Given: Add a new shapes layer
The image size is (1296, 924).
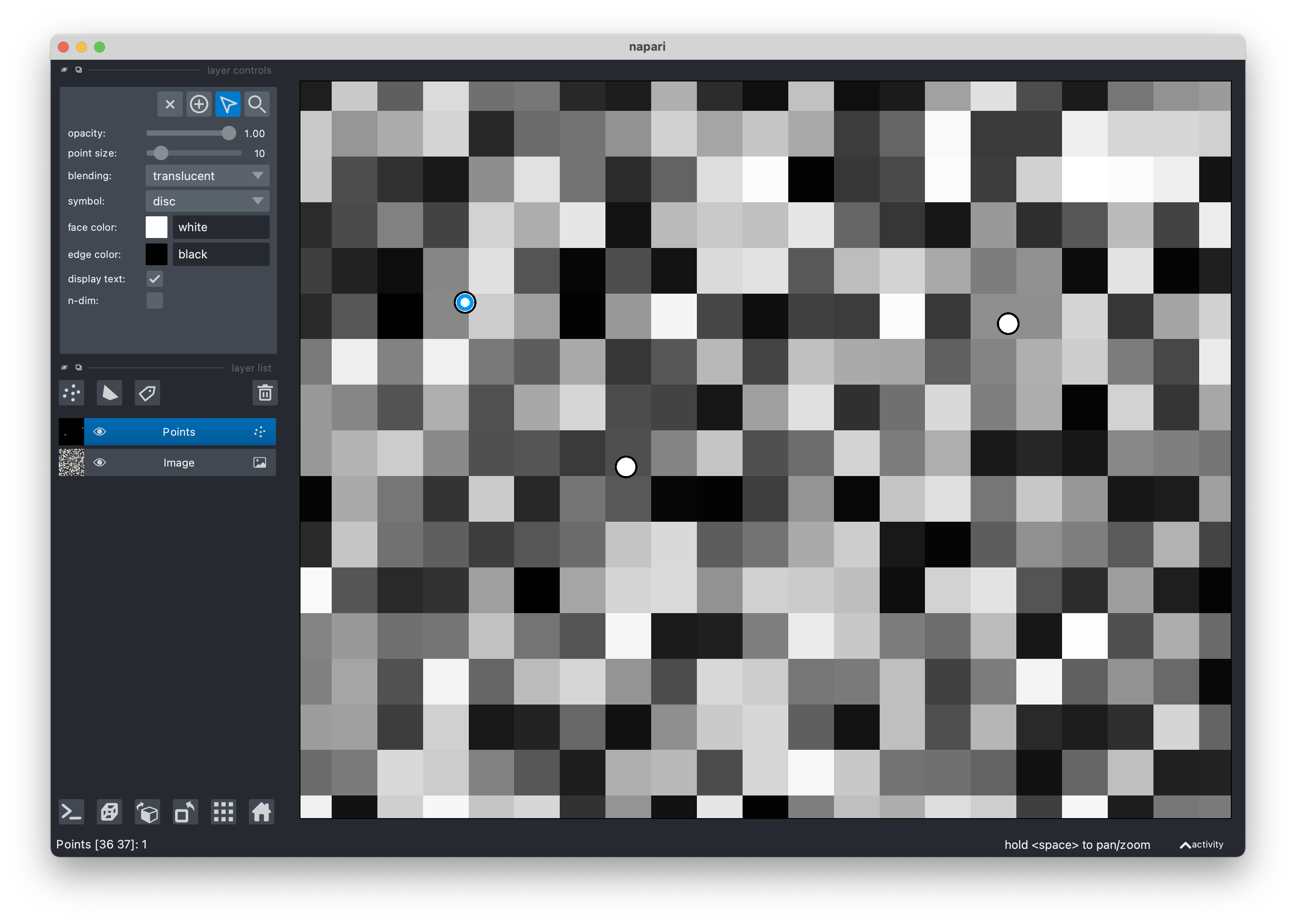Looking at the screenshot, I should 109,393.
